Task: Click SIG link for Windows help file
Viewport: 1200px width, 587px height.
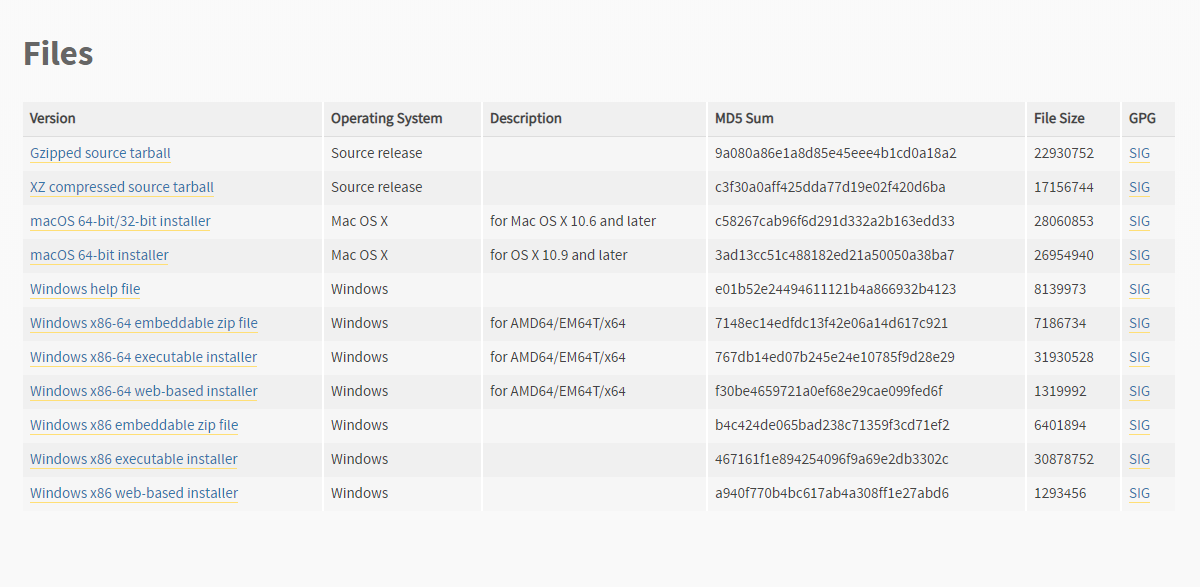Action: pyautogui.click(x=1139, y=289)
